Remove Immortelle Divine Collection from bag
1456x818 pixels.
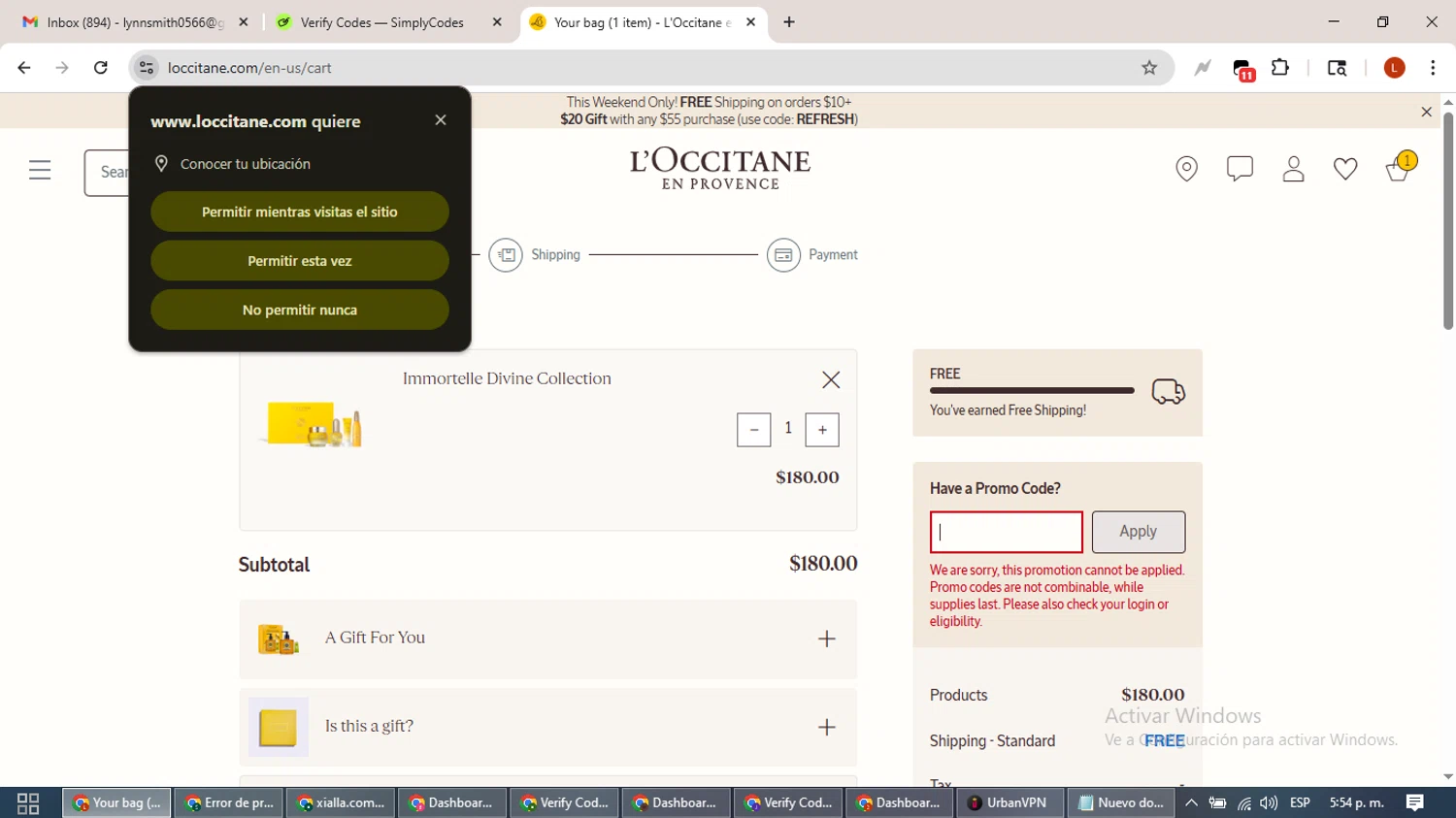tap(831, 379)
